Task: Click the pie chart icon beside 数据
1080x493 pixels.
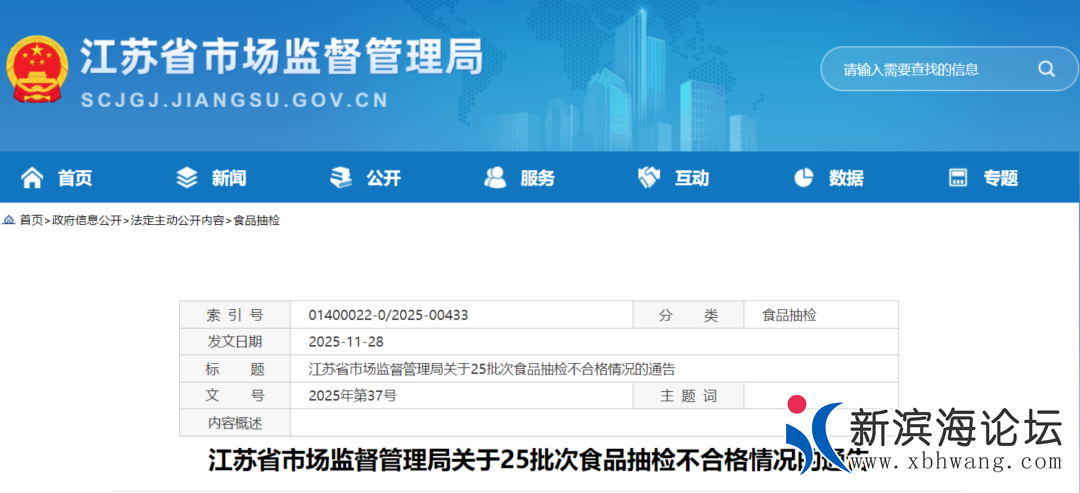Action: pyautogui.click(x=803, y=178)
